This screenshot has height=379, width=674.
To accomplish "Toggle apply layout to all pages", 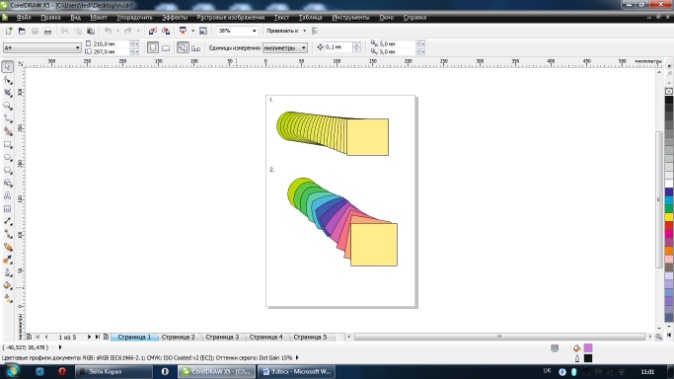I will click(183, 47).
